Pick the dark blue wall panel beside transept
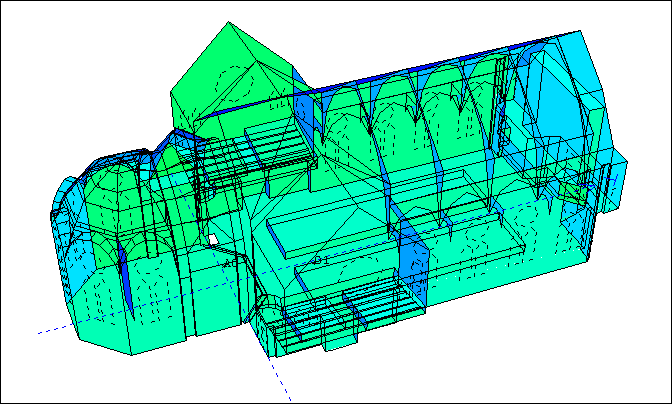Screen dimensions: 672x404 pos(304,110)
